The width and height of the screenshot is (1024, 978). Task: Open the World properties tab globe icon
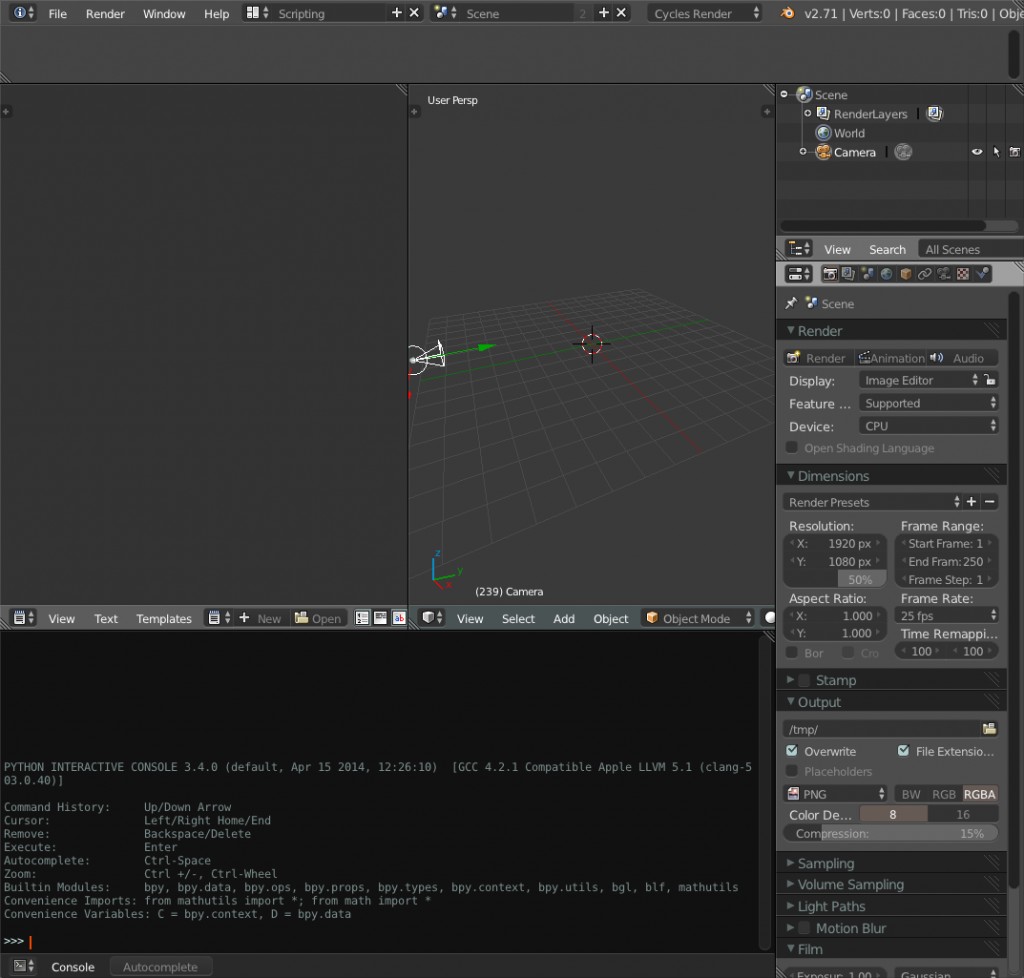[x=886, y=273]
